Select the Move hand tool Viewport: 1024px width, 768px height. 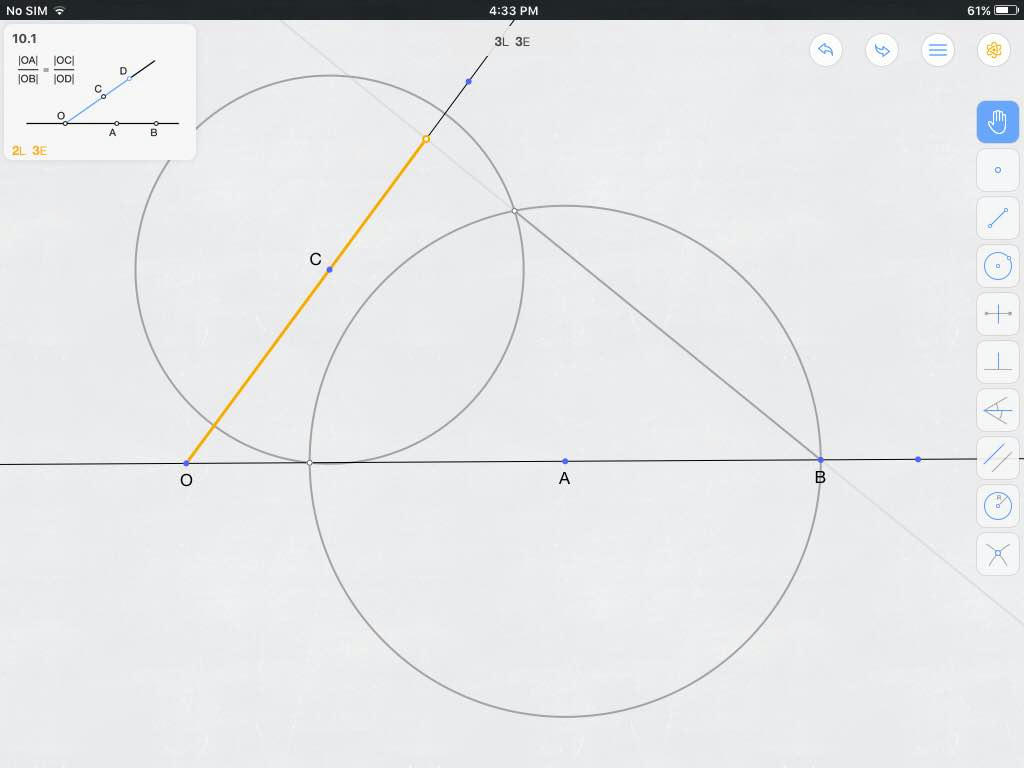pyautogui.click(x=997, y=122)
